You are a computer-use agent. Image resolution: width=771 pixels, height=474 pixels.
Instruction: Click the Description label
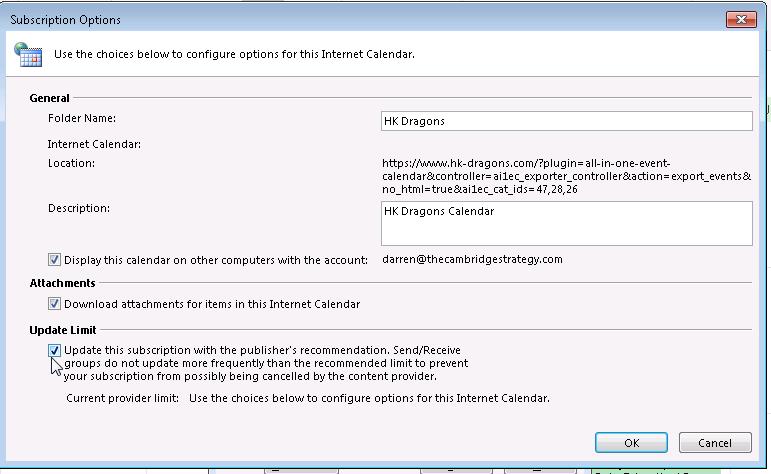78,208
